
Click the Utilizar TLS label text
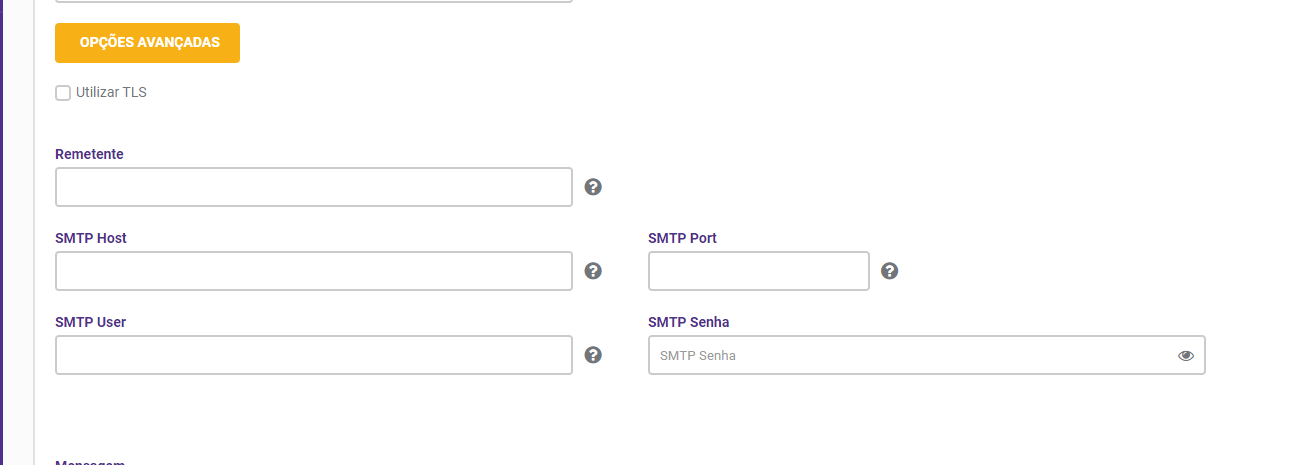tap(111, 92)
